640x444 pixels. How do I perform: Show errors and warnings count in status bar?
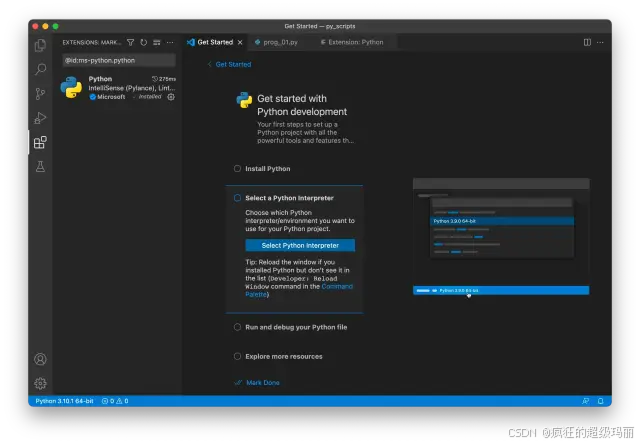click(115, 401)
